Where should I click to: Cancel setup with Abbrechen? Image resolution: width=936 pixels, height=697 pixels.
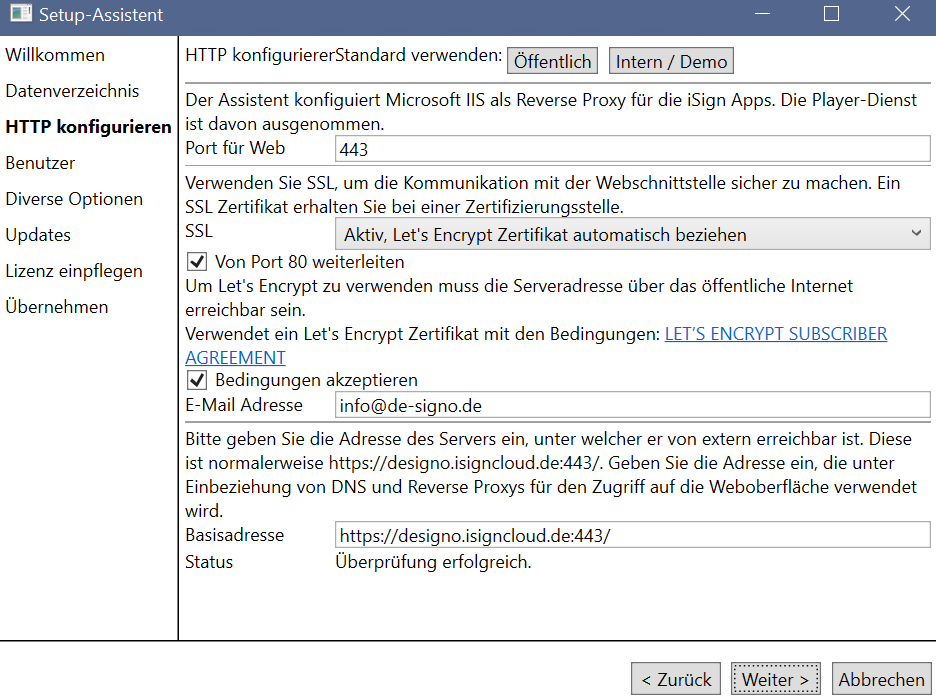[x=882, y=679]
